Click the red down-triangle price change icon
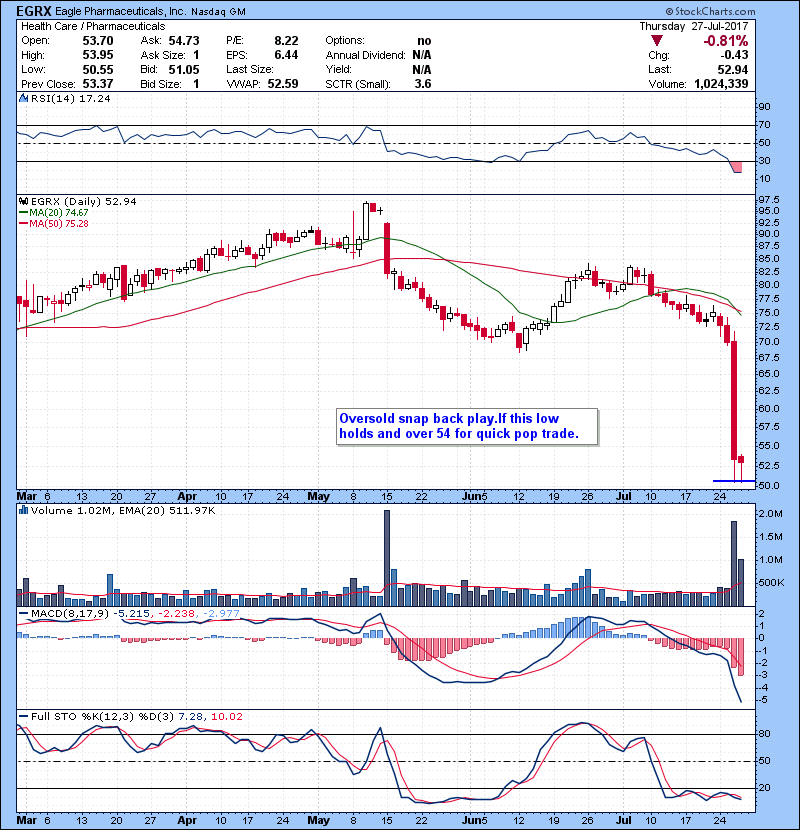800x830 pixels. coord(657,41)
